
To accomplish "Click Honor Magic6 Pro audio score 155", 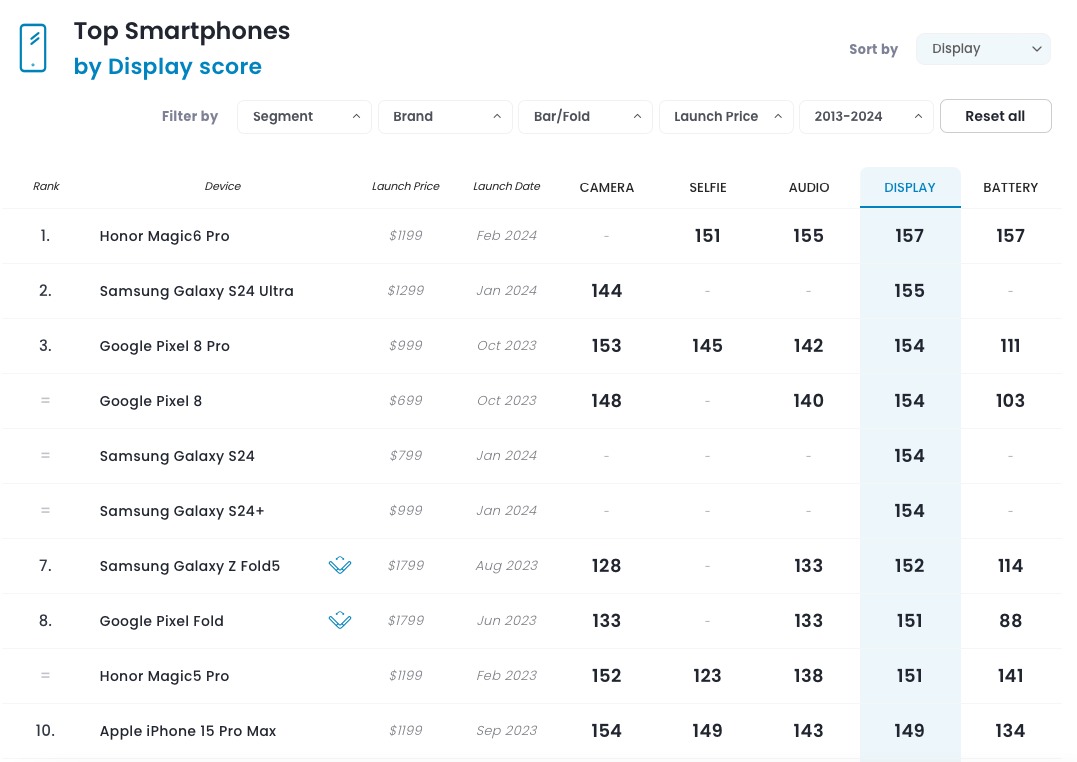I will point(808,236).
